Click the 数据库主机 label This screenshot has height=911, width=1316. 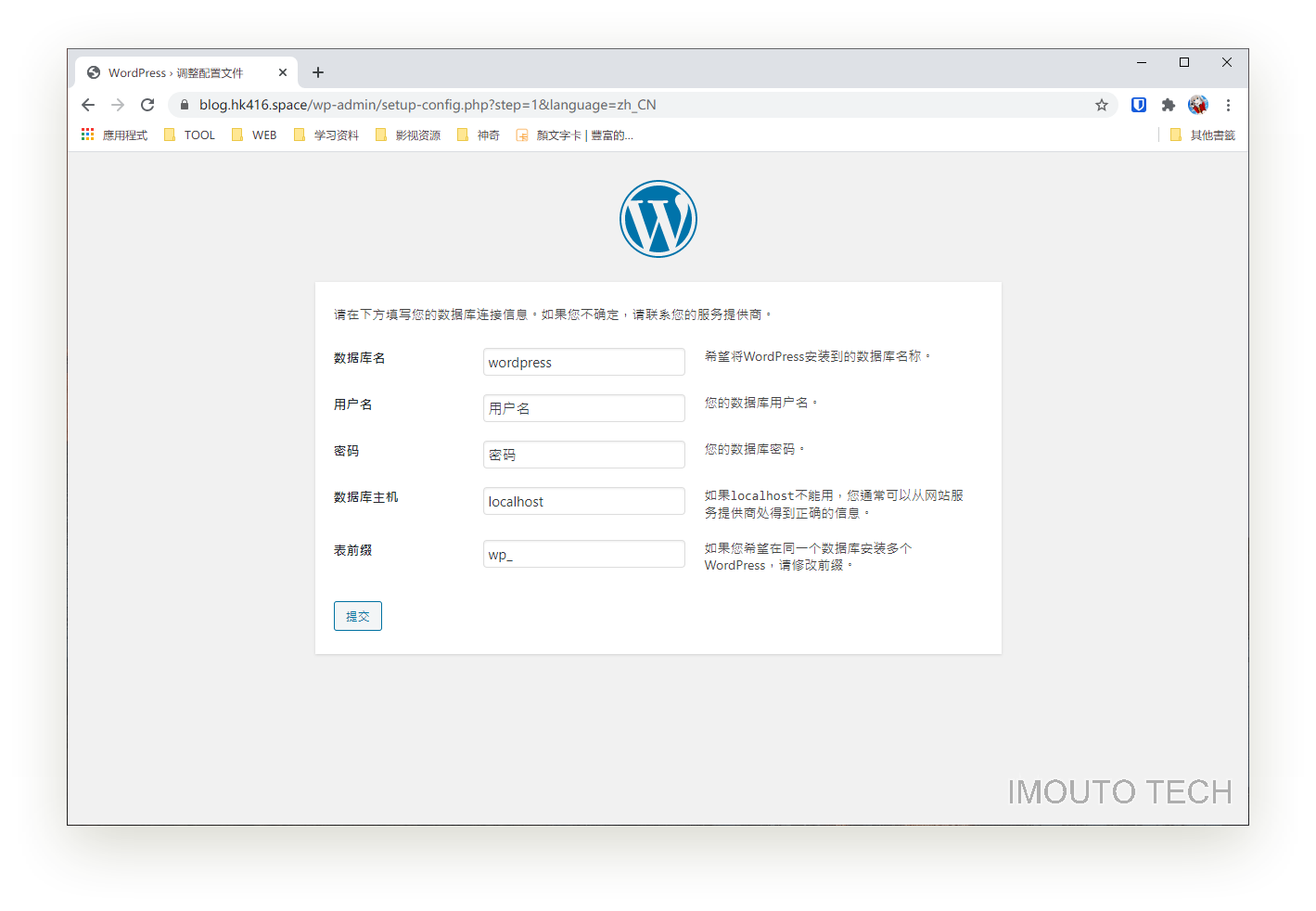[366, 497]
